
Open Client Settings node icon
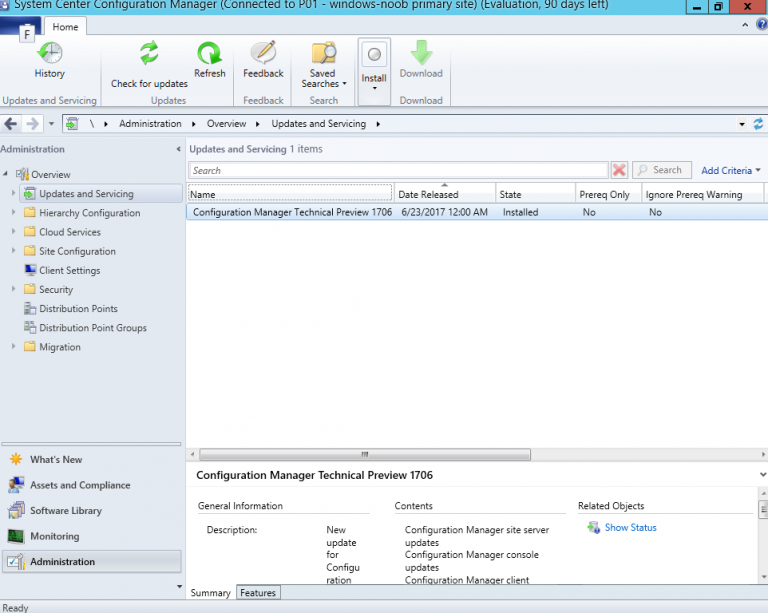tap(30, 270)
